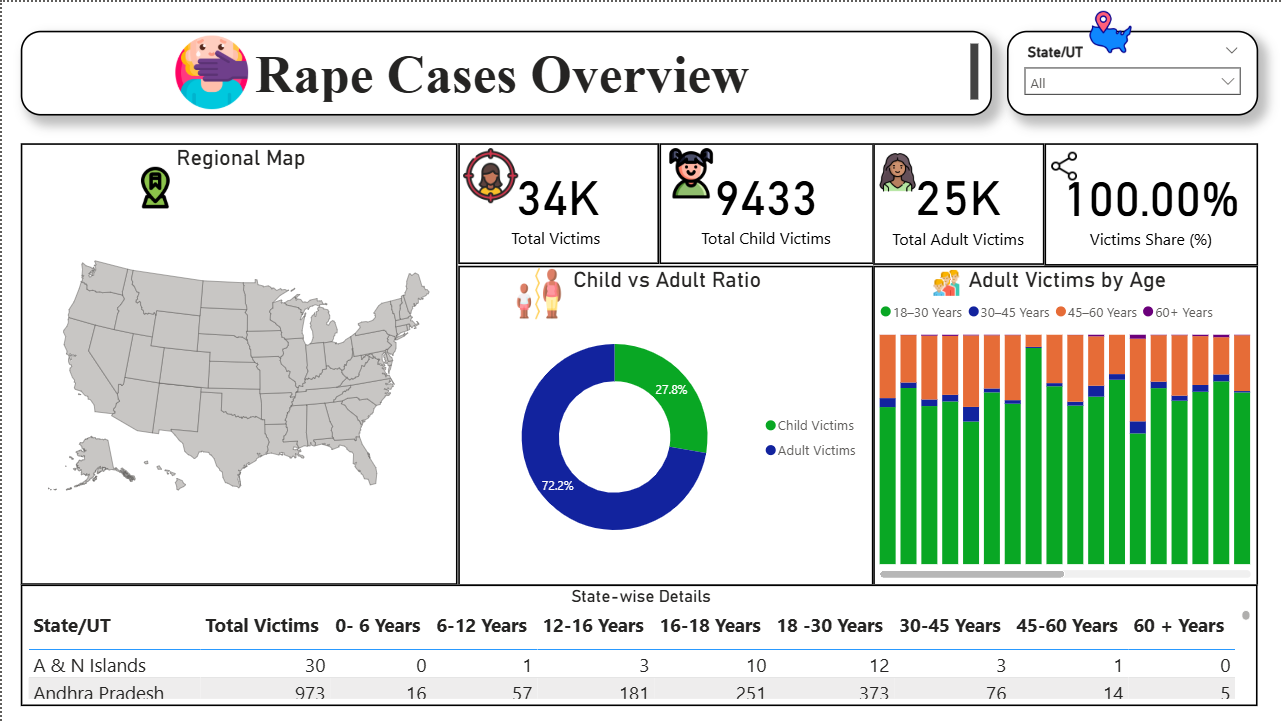
Task: Sort table by 18 -30 Years column
Action: coord(829,626)
